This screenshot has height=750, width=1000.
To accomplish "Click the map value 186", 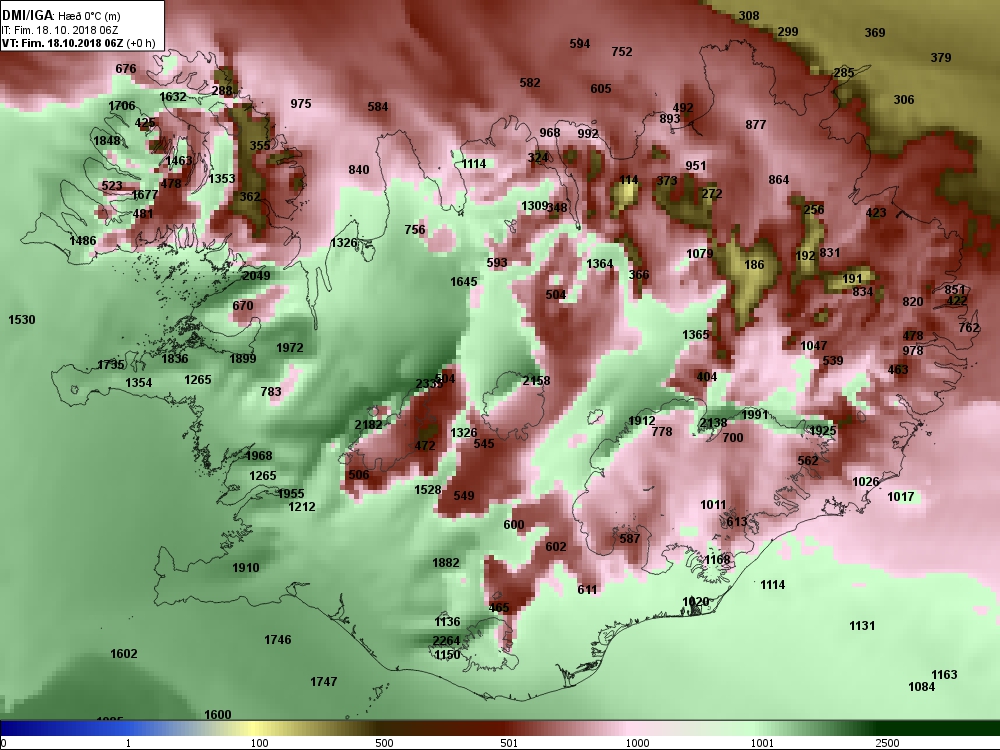I will click(754, 265).
